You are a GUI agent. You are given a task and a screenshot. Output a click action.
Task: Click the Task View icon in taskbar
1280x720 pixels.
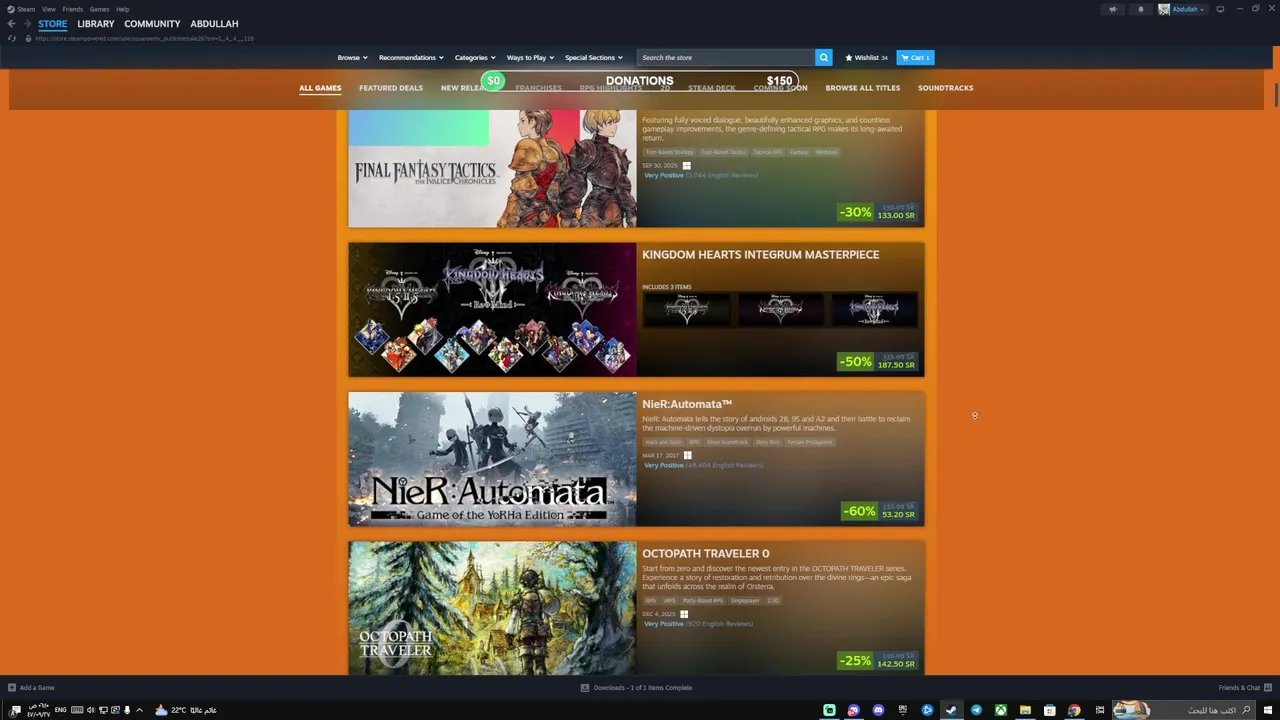click(1100, 710)
